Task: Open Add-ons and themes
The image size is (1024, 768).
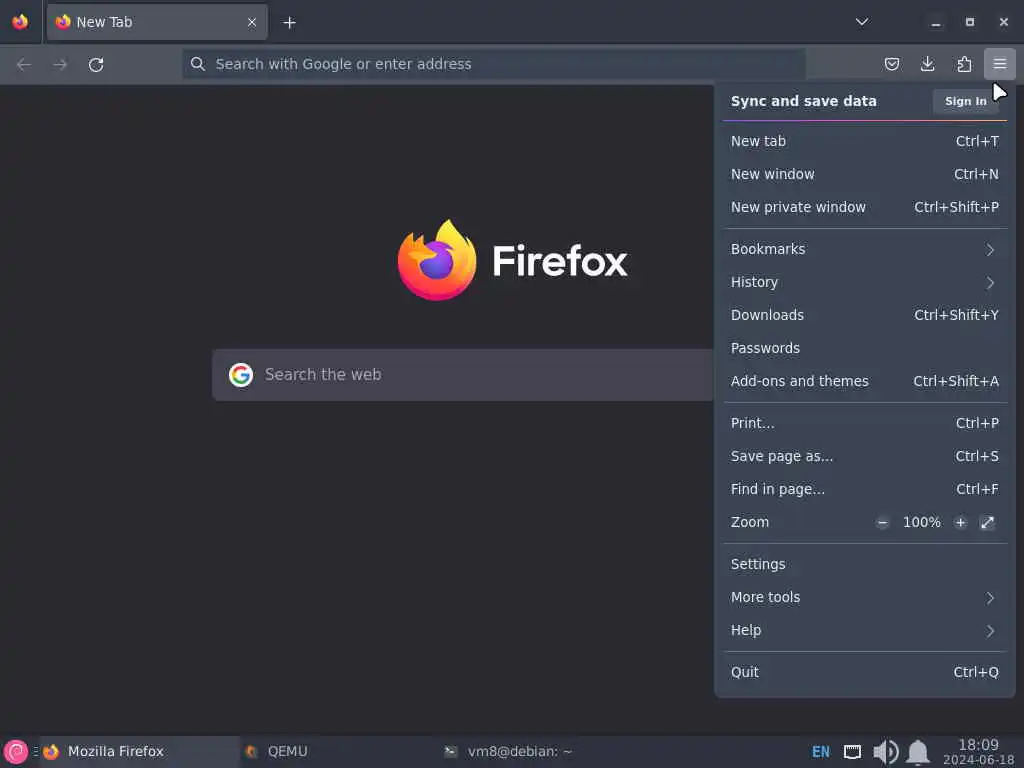Action: (865, 381)
